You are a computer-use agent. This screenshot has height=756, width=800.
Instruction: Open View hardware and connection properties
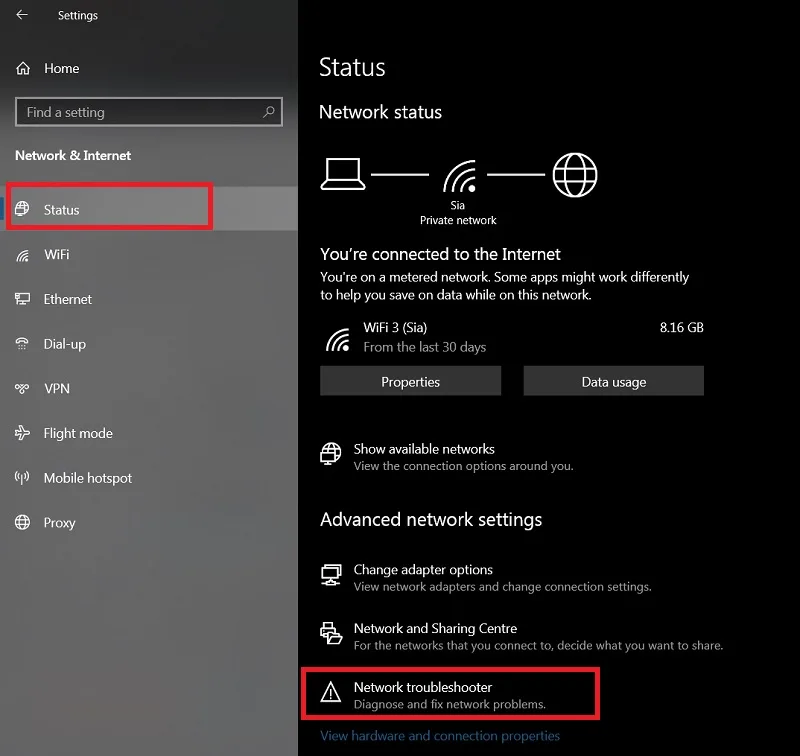point(440,736)
